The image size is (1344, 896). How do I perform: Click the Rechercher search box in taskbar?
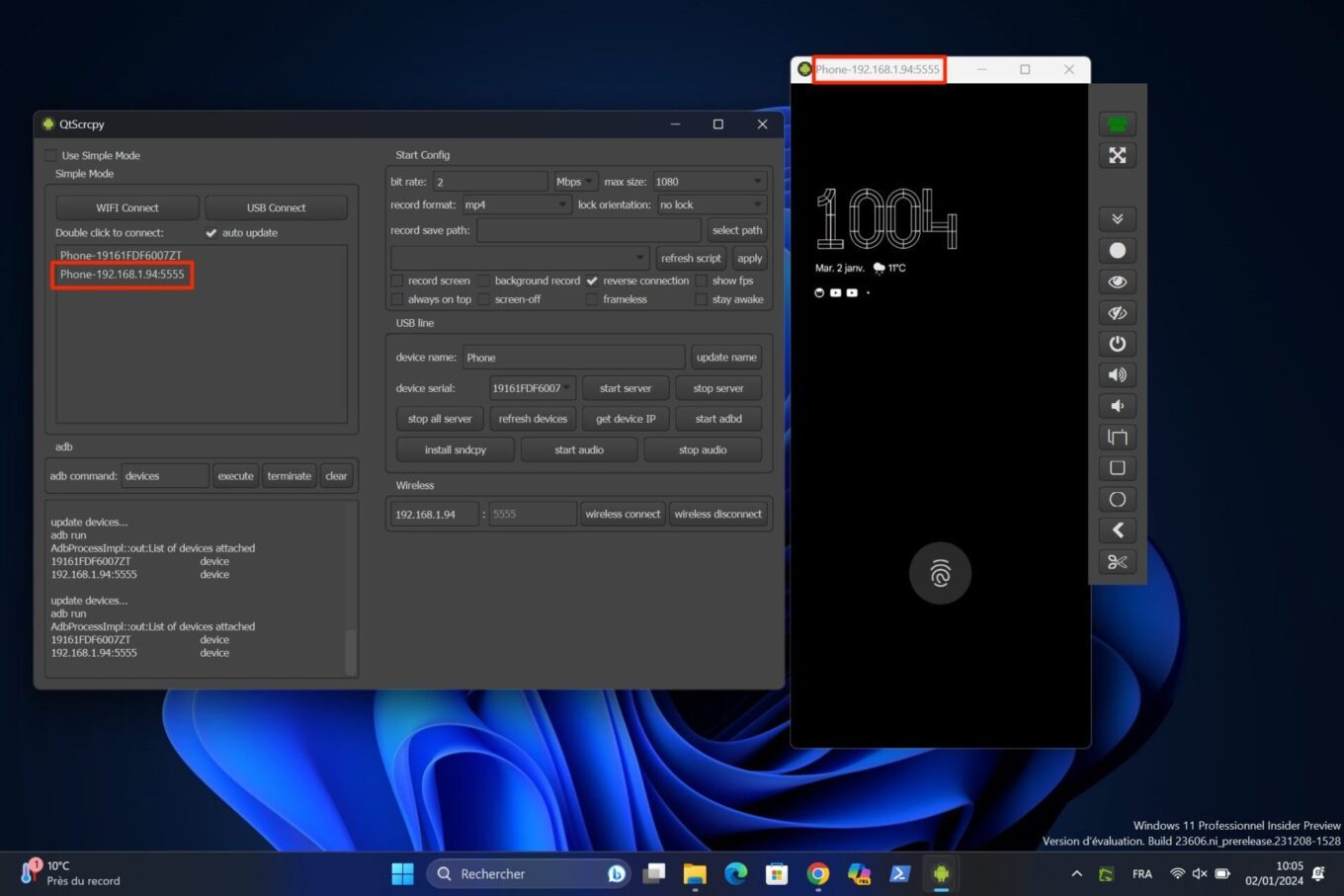[529, 873]
